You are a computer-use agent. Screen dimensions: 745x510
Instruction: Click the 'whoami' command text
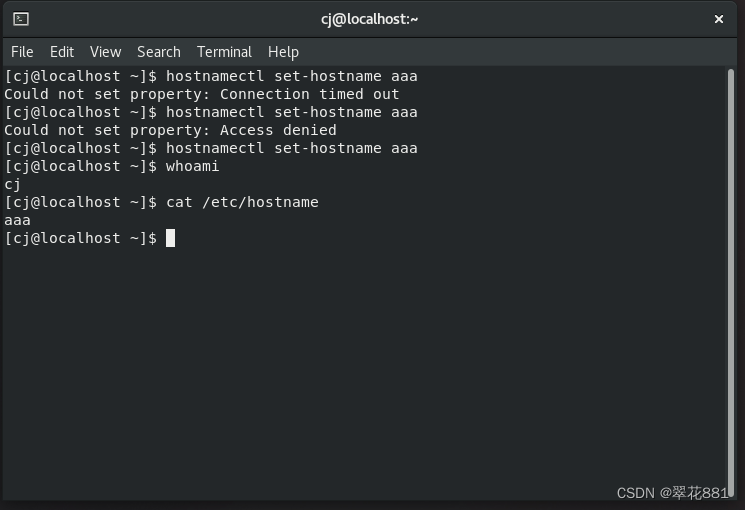click(x=192, y=166)
